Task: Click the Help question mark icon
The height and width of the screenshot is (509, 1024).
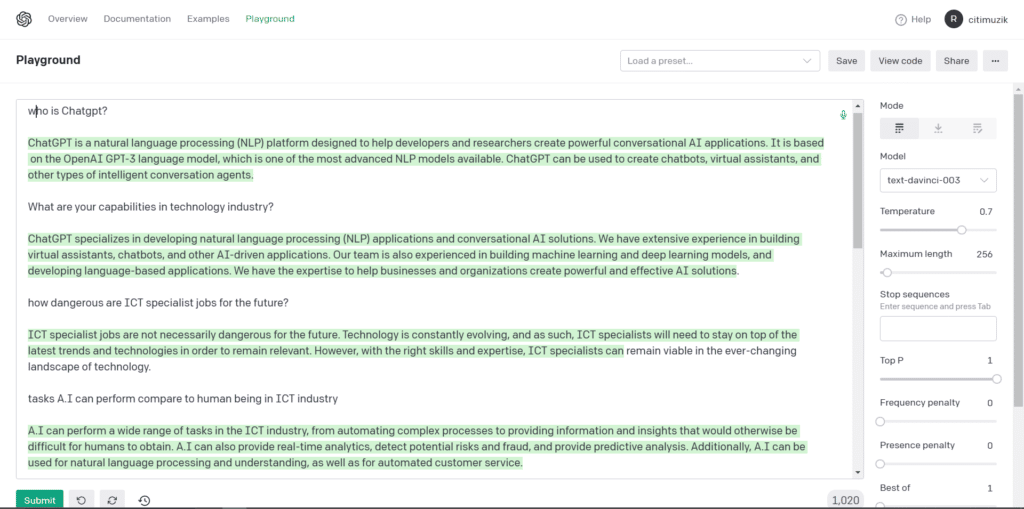Action: (x=900, y=19)
